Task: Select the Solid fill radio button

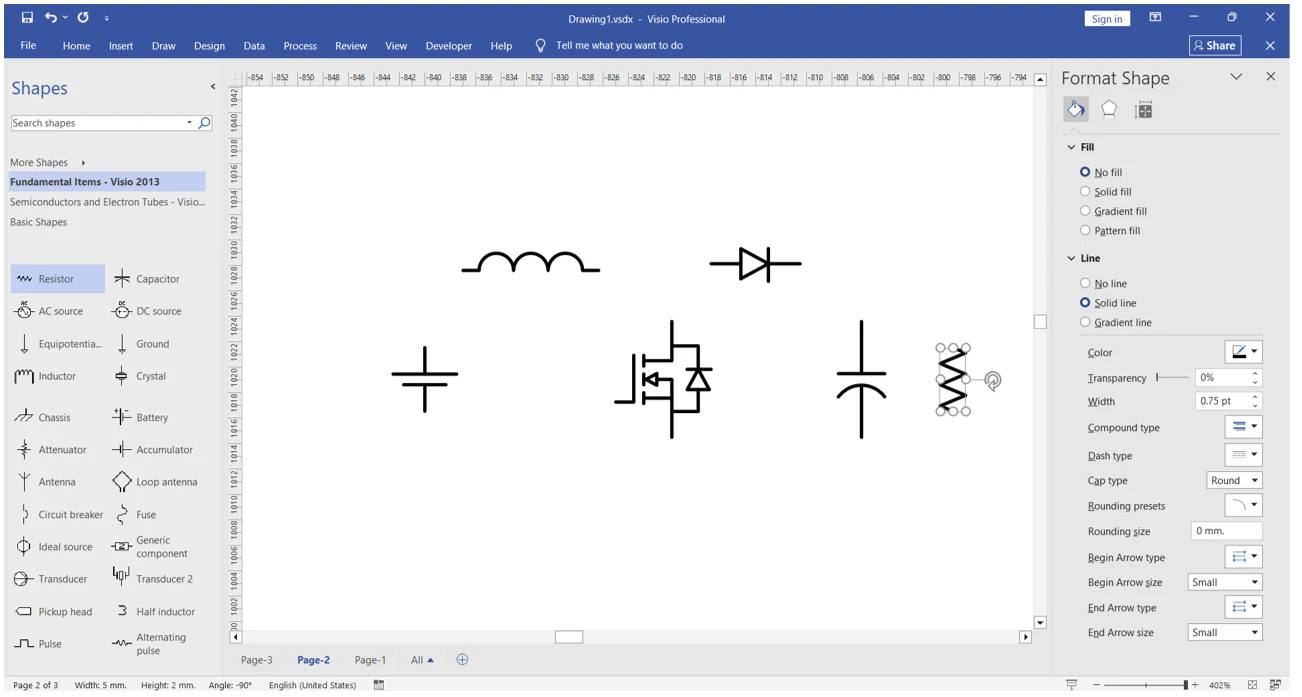Action: tap(1085, 192)
